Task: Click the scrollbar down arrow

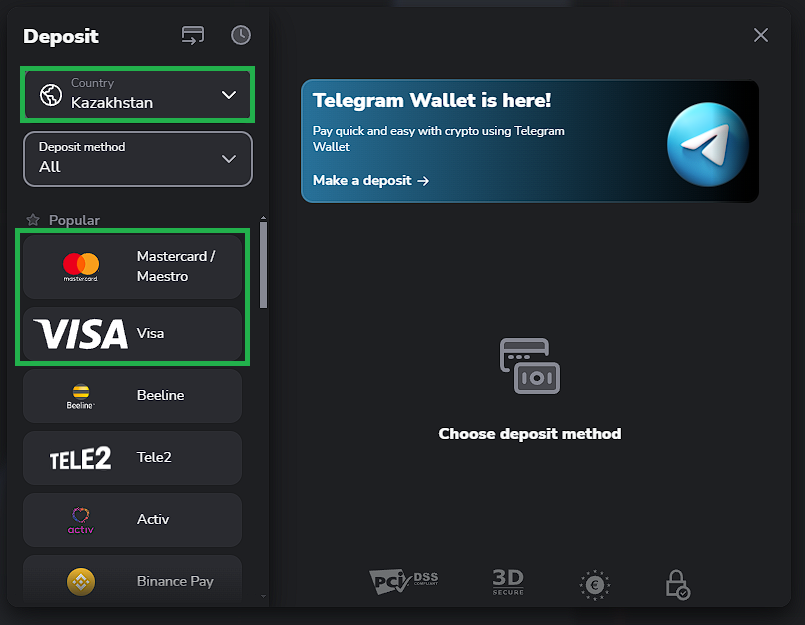Action: 263,596
